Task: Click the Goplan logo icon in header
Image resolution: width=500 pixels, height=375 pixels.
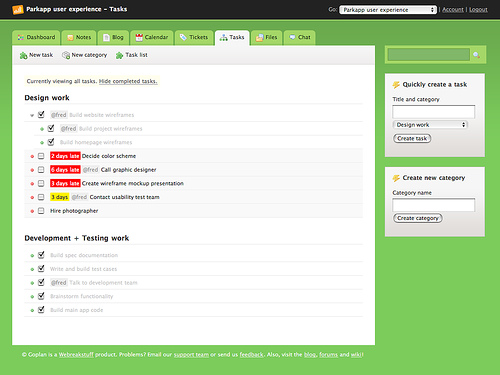Action: point(18,9)
